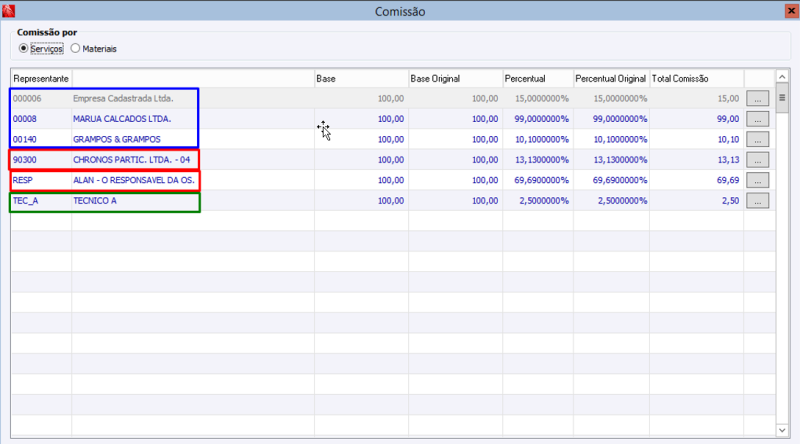Click the scrollbar up arrow
This screenshot has width=800, height=444.
tap(782, 77)
